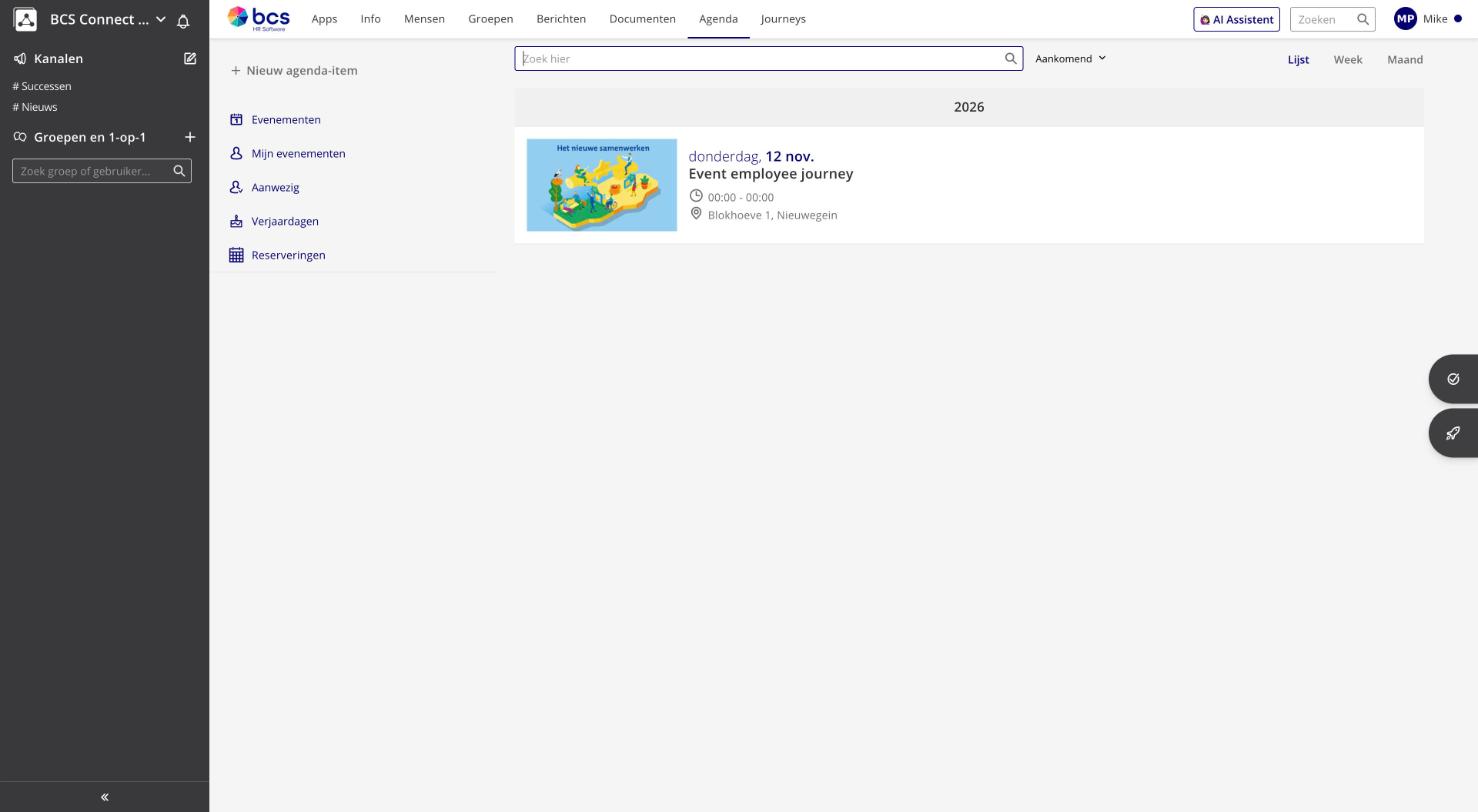Open the Aanwezig list
Viewport: 1478px width, 812px height.
pos(275,188)
